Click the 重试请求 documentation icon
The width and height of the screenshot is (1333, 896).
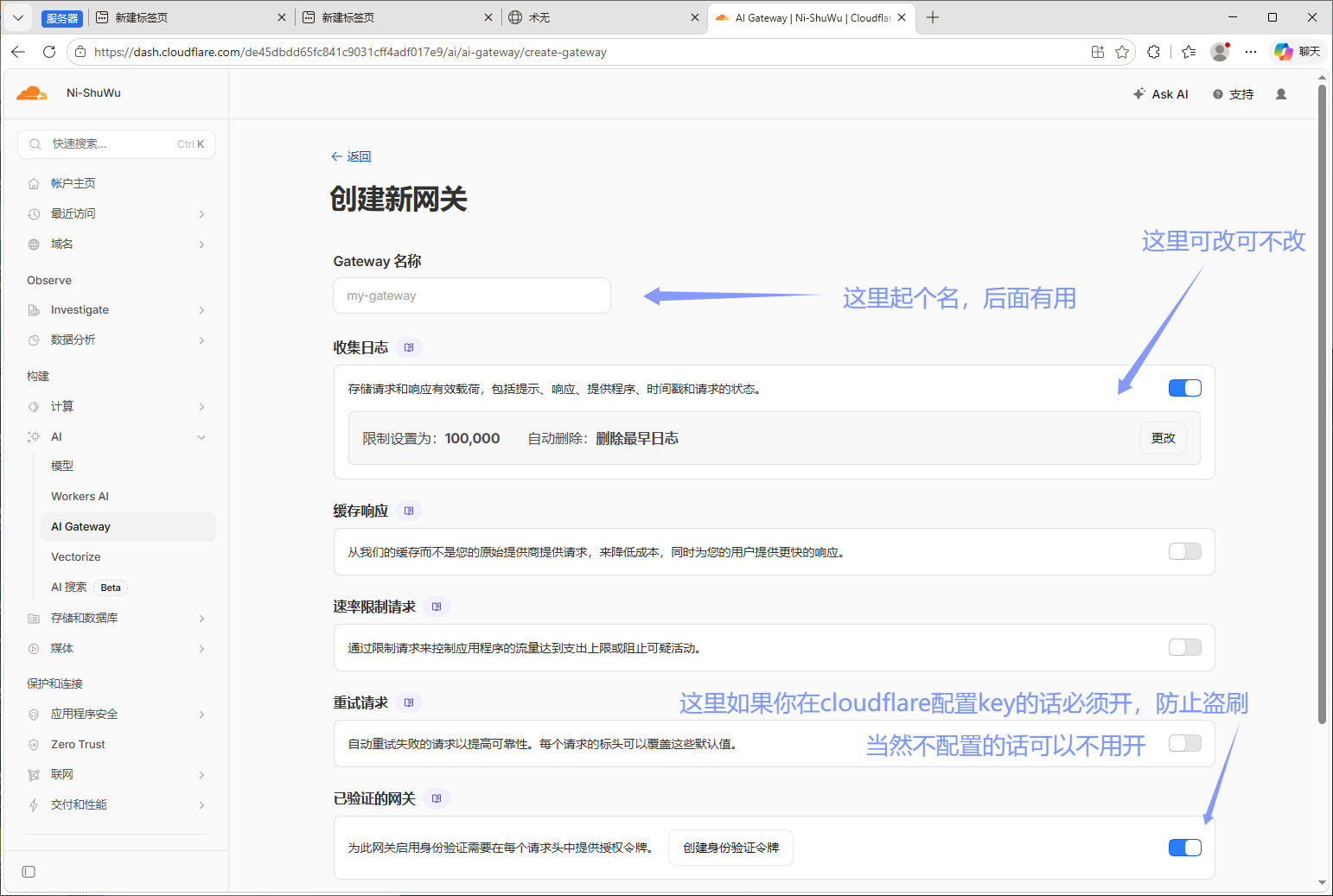coord(409,702)
